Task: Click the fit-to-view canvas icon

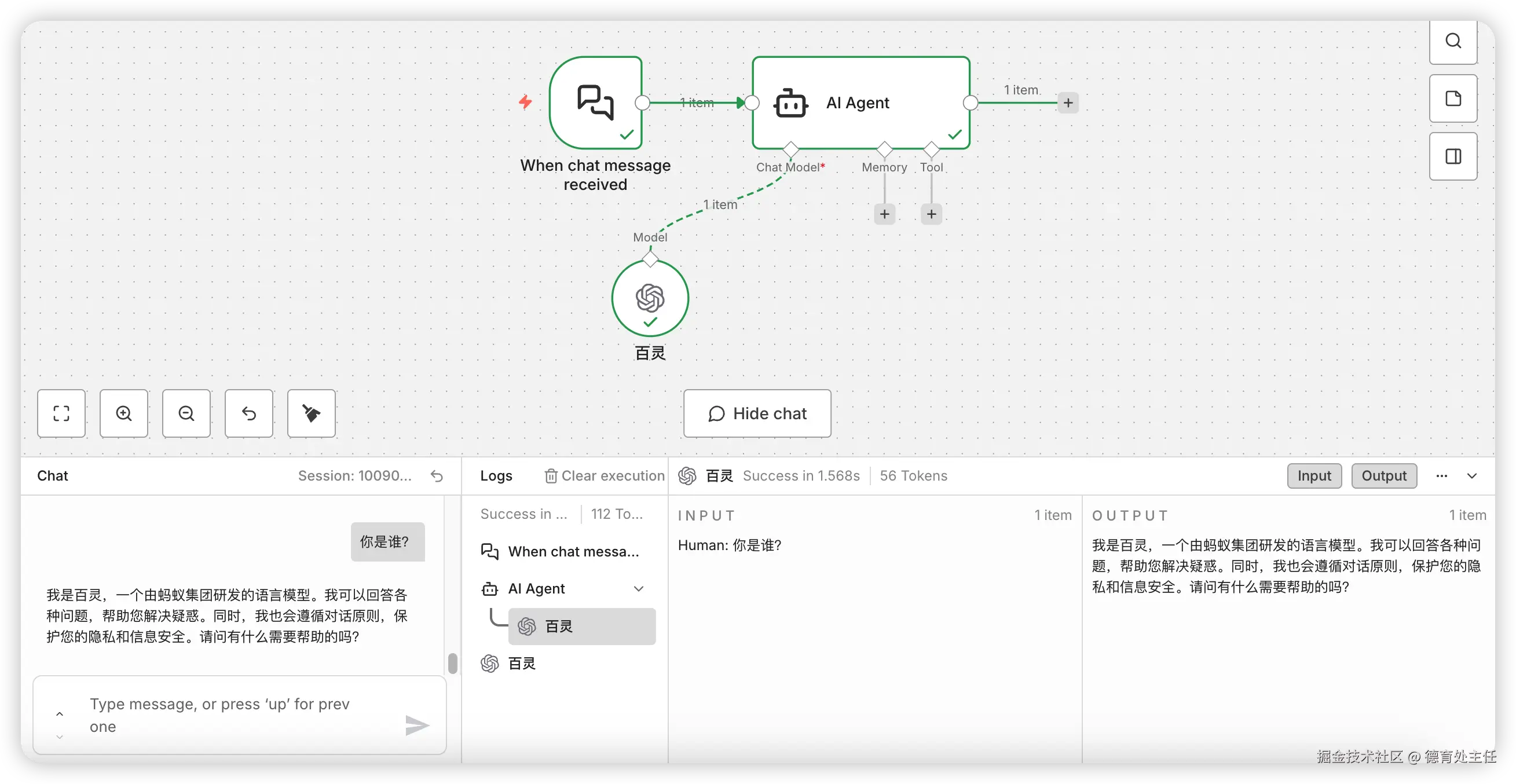Action: pyautogui.click(x=61, y=413)
